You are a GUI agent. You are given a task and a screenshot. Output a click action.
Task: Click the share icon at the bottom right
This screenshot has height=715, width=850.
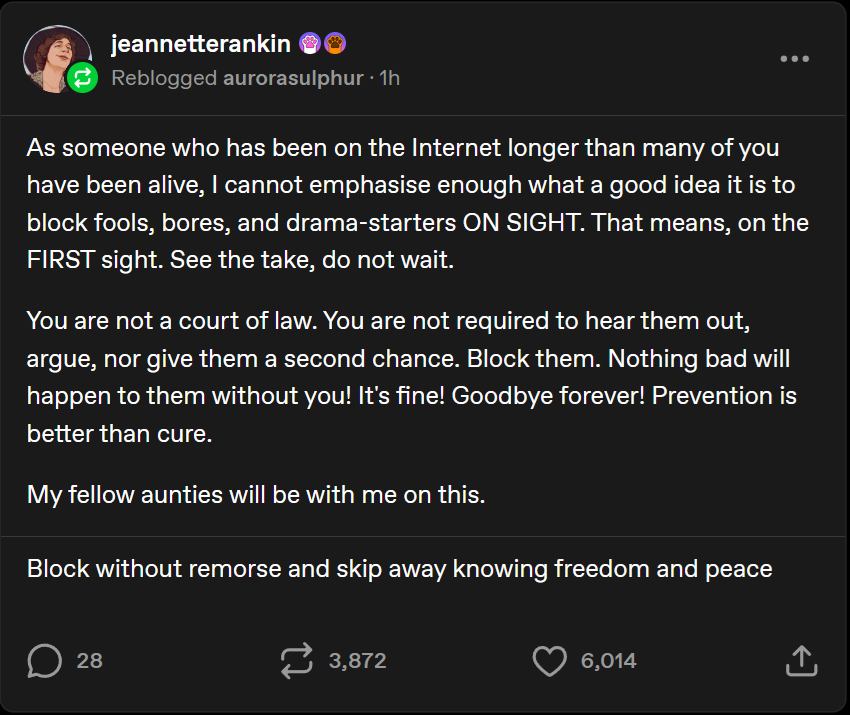[x=802, y=660]
